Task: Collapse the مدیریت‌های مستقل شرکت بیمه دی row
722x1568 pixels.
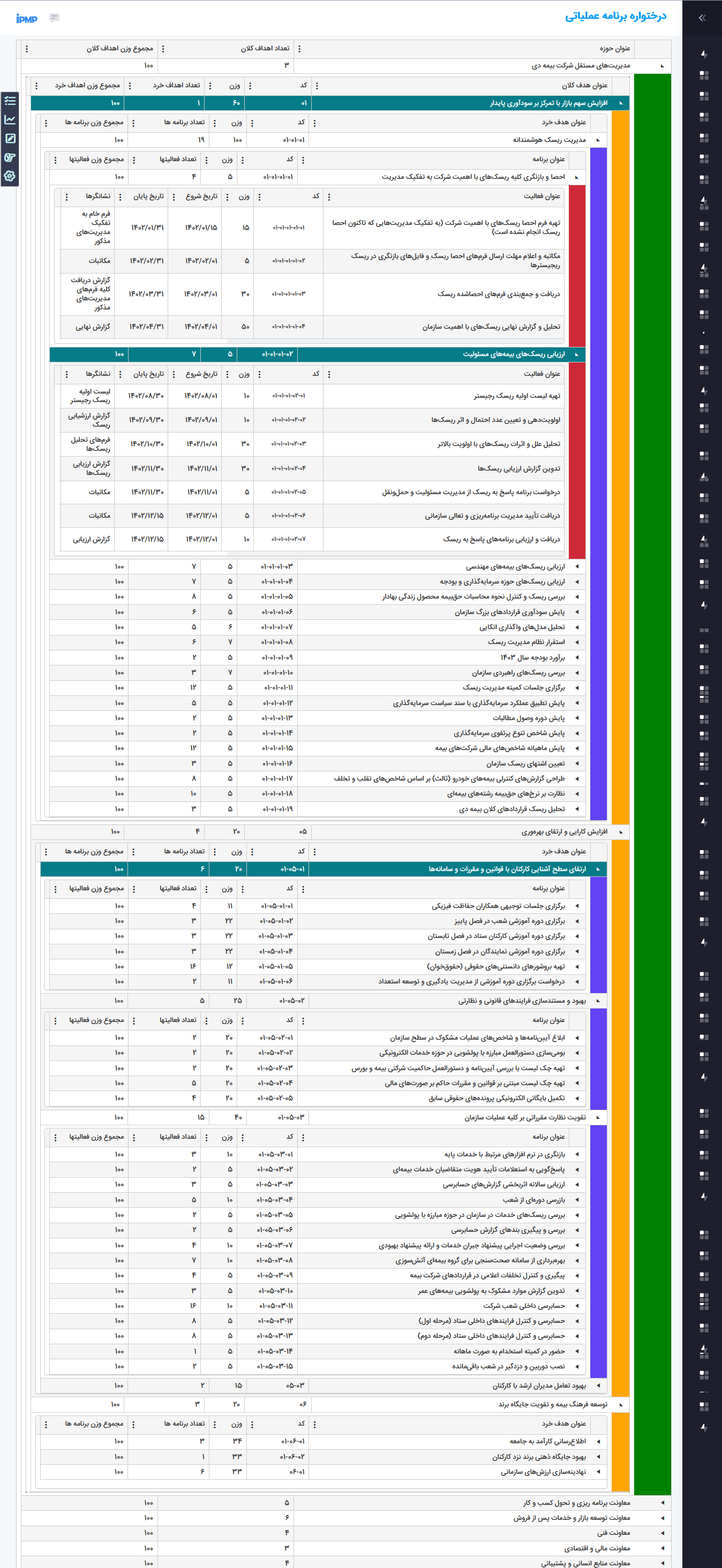Action: pyautogui.click(x=663, y=66)
